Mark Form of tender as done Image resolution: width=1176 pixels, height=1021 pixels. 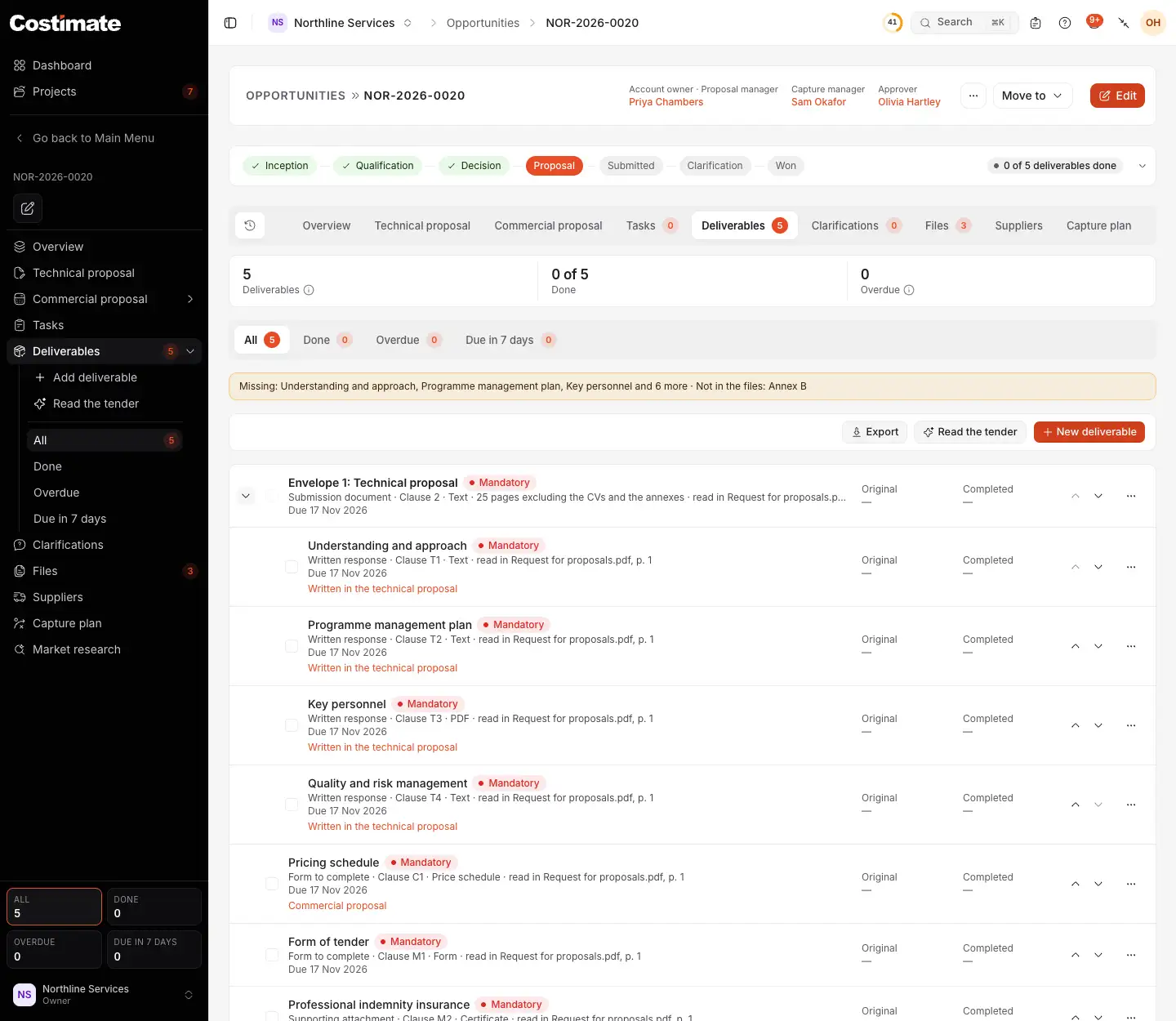coord(272,955)
